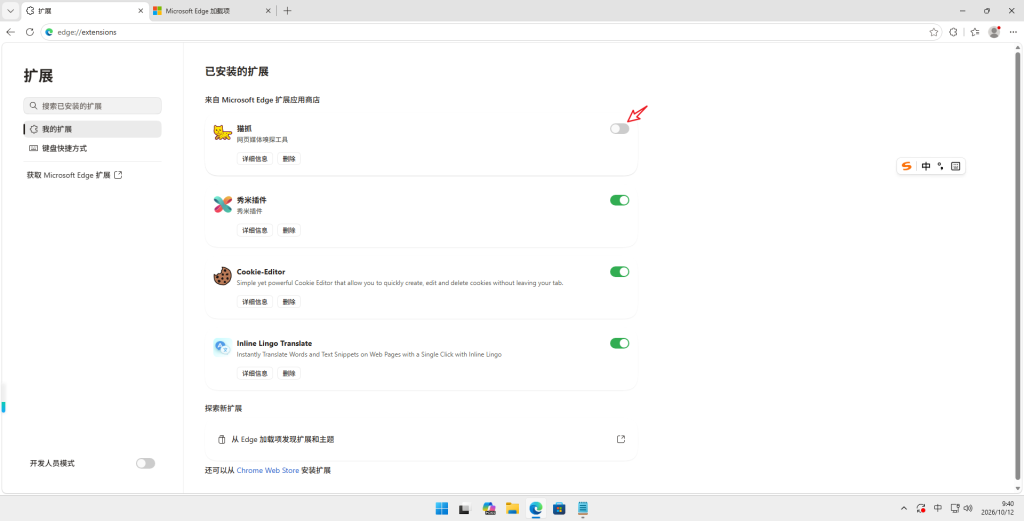Open 键盘快捷方式 in the sidebar

92,148
